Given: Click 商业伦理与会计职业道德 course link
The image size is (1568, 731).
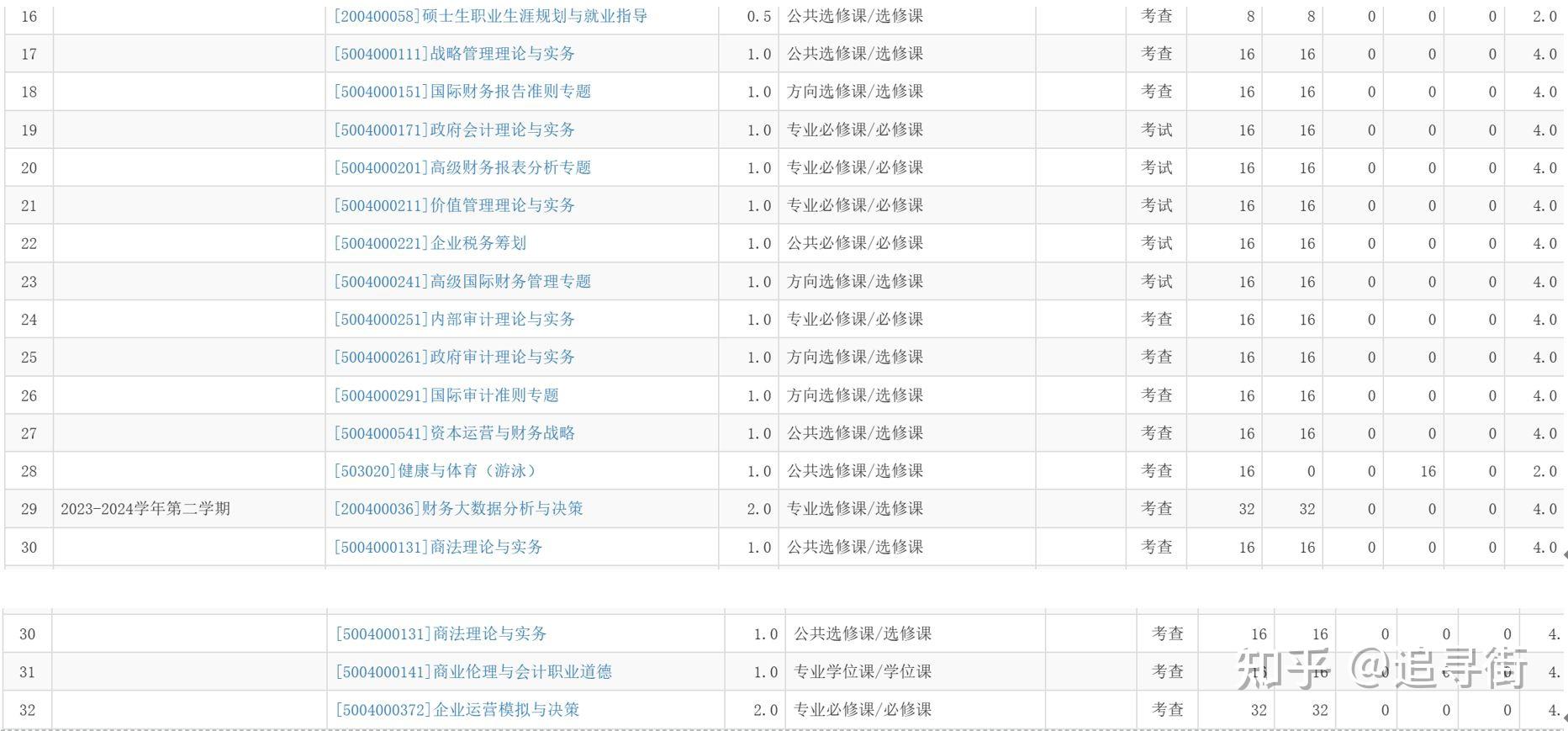Looking at the screenshot, I should click(473, 672).
